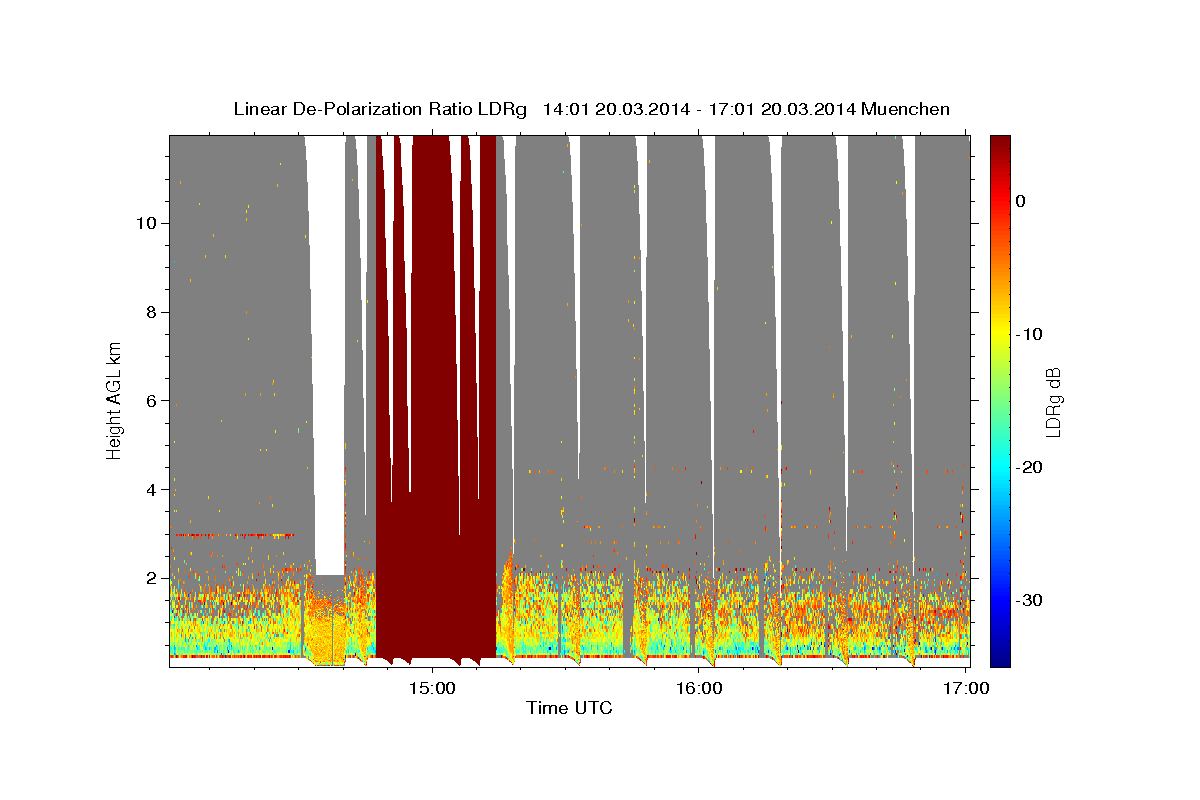The height and width of the screenshot is (800, 1200).
Task: Click the 15:00 time tick label
Action: pos(432,688)
